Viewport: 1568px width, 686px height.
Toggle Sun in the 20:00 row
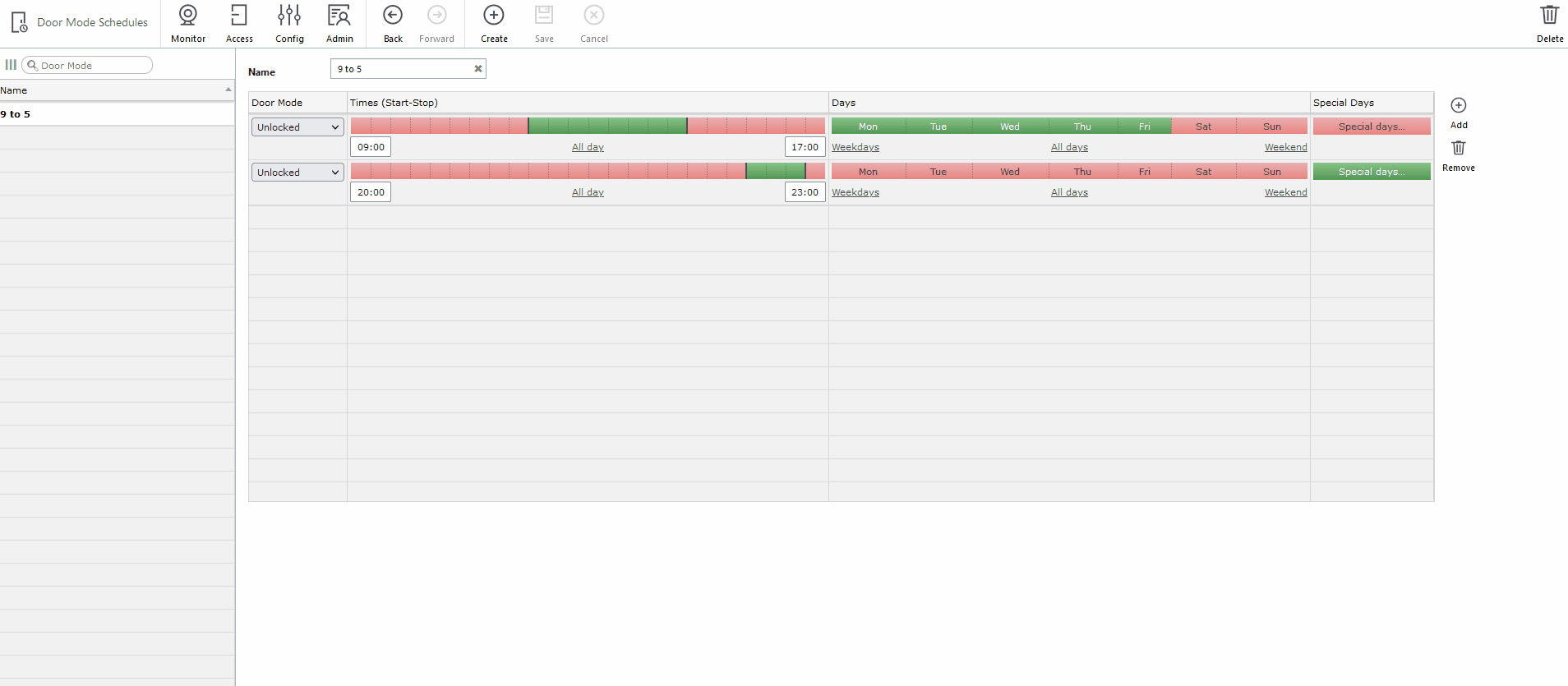coord(1272,172)
